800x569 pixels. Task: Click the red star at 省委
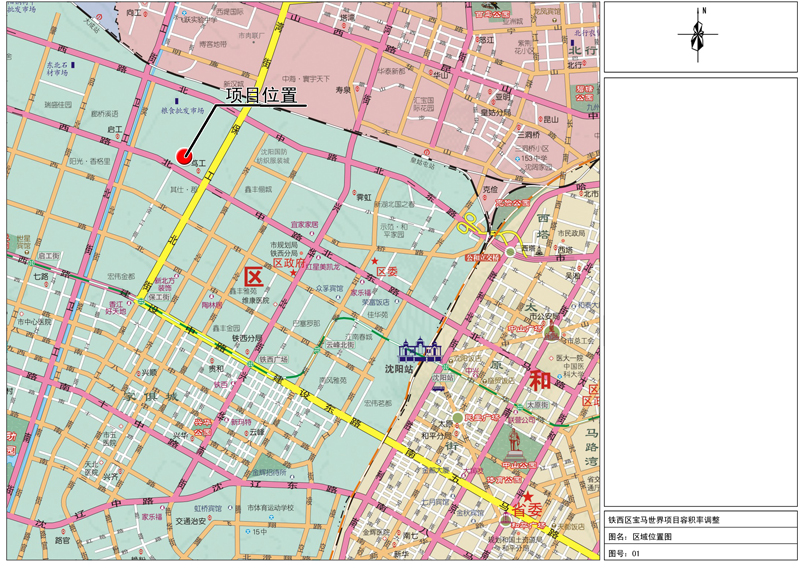point(526,496)
